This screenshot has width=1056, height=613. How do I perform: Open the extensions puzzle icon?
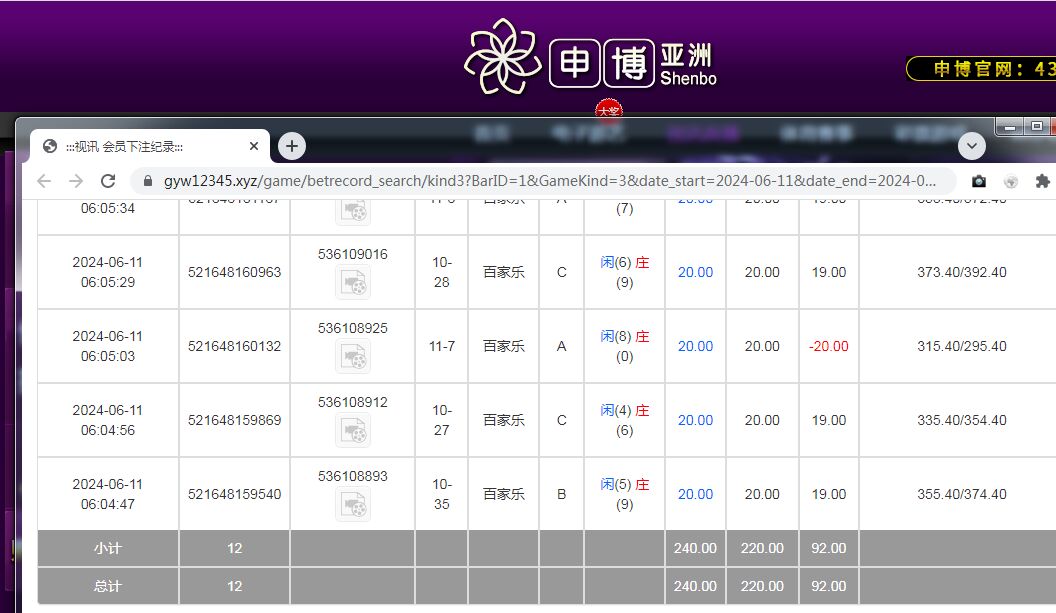[x=1042, y=181]
